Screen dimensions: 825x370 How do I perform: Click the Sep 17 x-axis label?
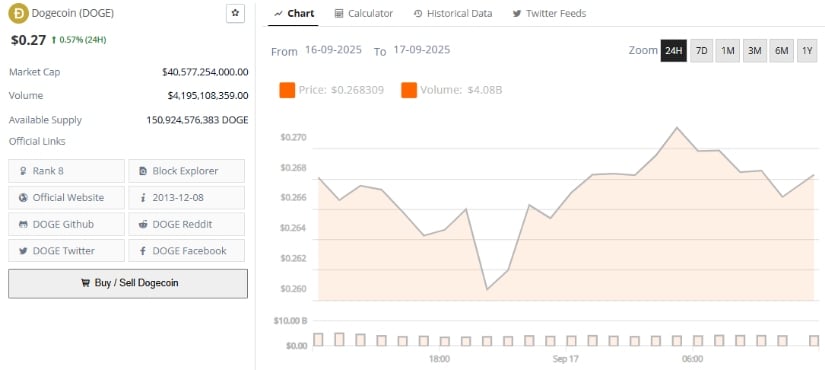click(x=566, y=359)
